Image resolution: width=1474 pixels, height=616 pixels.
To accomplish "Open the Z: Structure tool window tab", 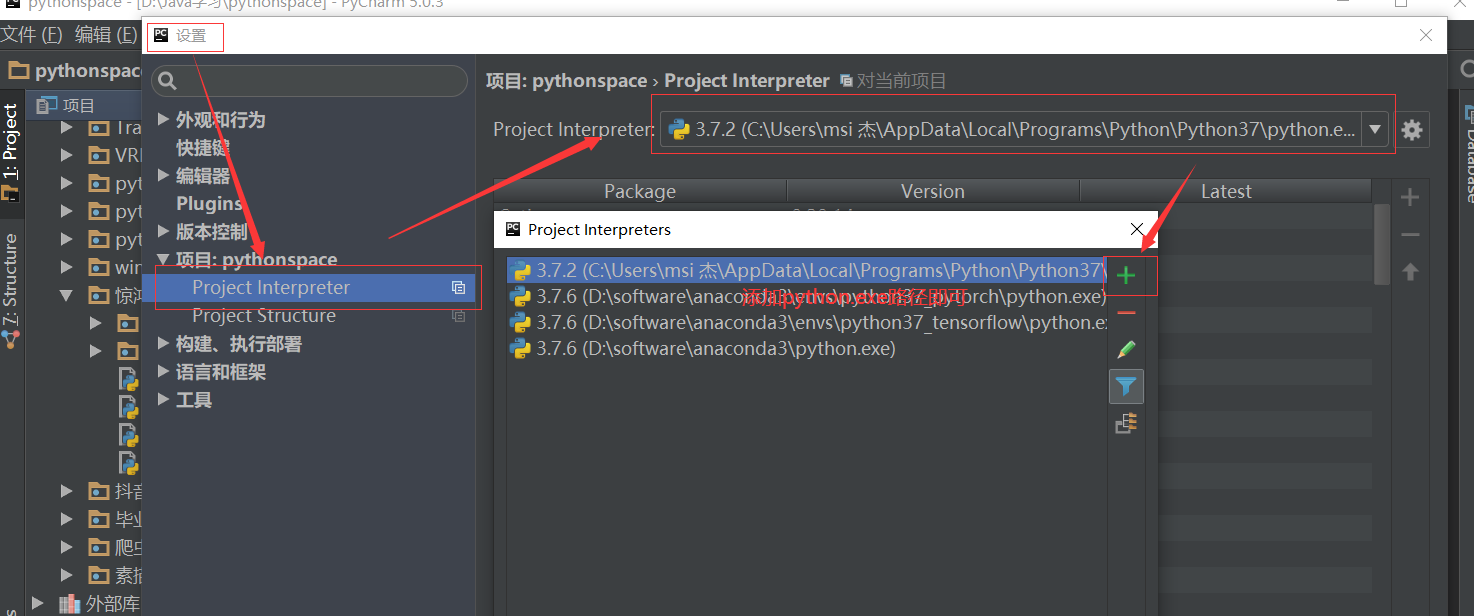I will tap(11, 290).
